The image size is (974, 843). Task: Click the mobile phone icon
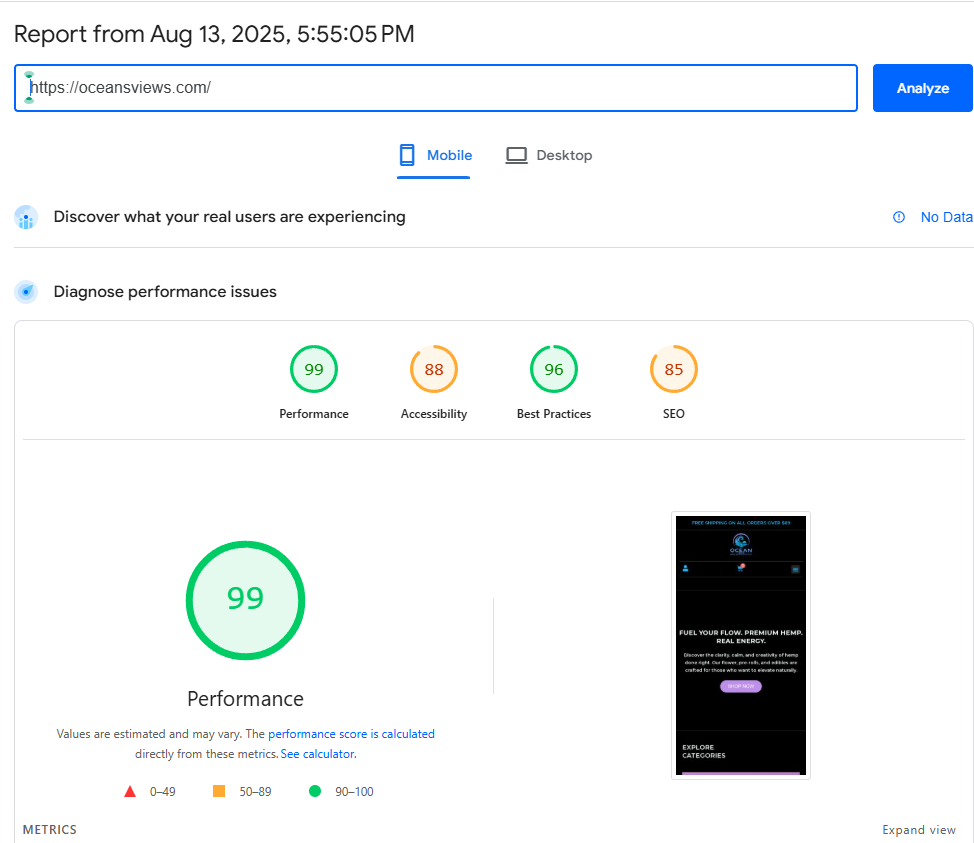pos(407,155)
